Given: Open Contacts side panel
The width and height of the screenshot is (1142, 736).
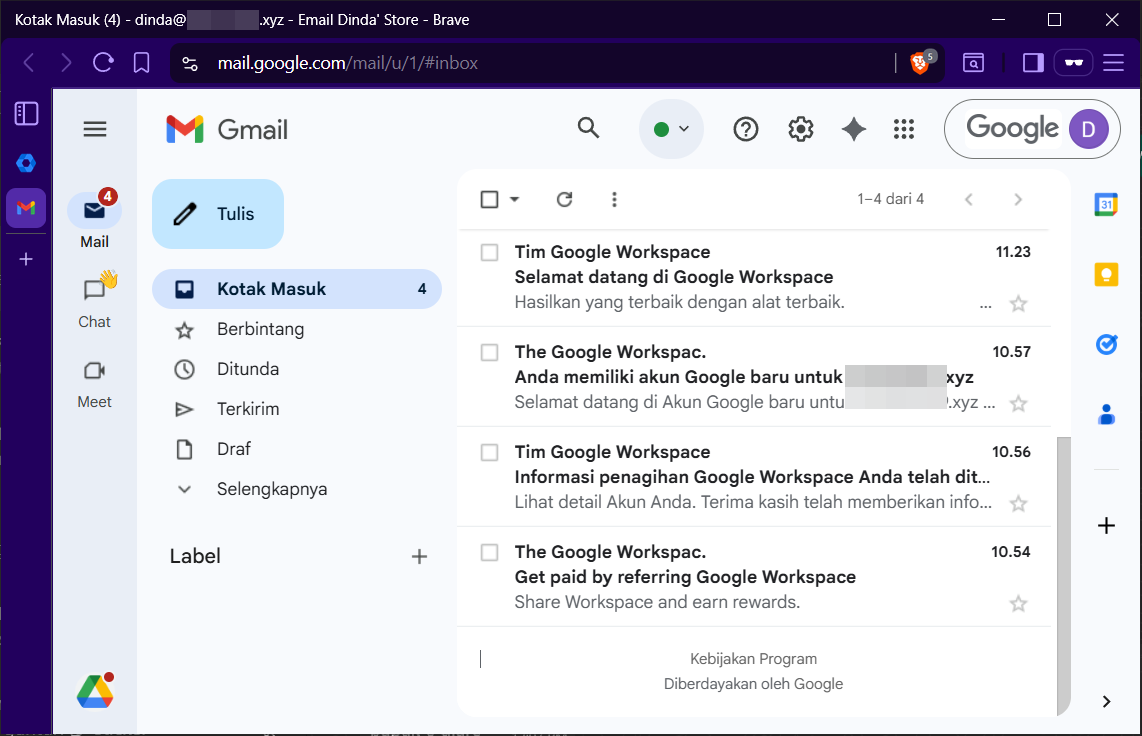Looking at the screenshot, I should pyautogui.click(x=1106, y=414).
